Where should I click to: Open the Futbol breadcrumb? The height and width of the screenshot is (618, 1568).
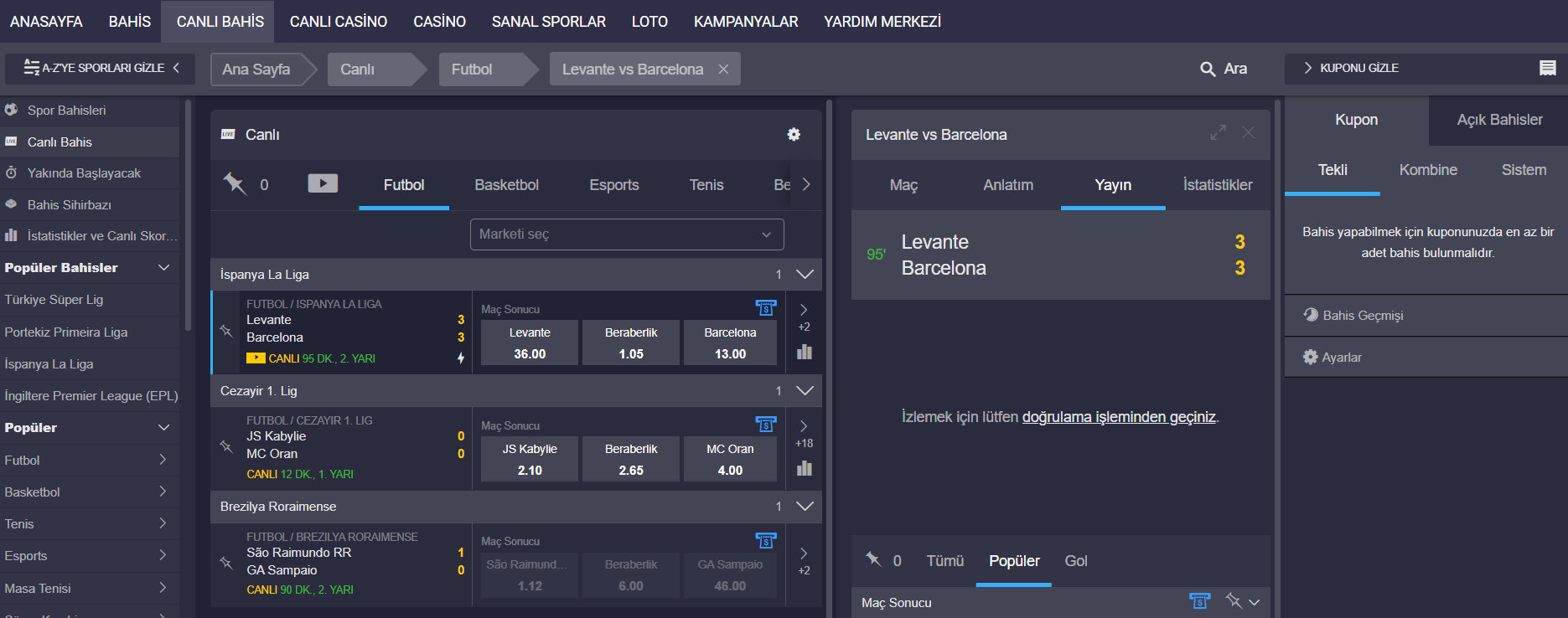(x=472, y=70)
